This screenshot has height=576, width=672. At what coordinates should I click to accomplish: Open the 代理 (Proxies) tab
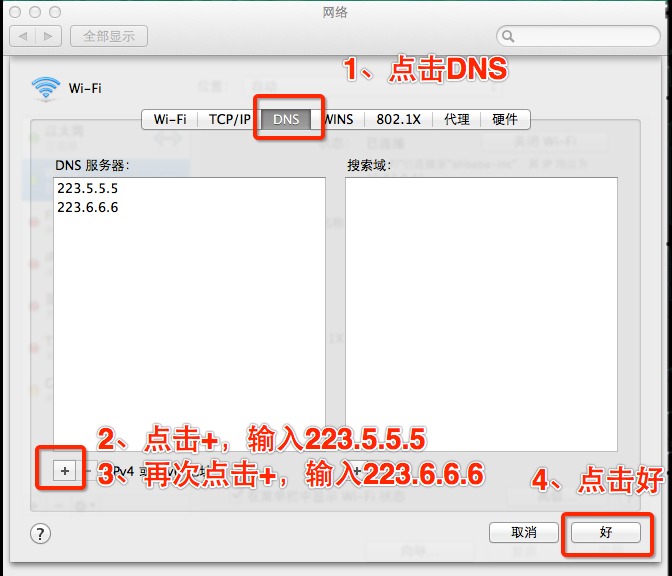pos(456,119)
